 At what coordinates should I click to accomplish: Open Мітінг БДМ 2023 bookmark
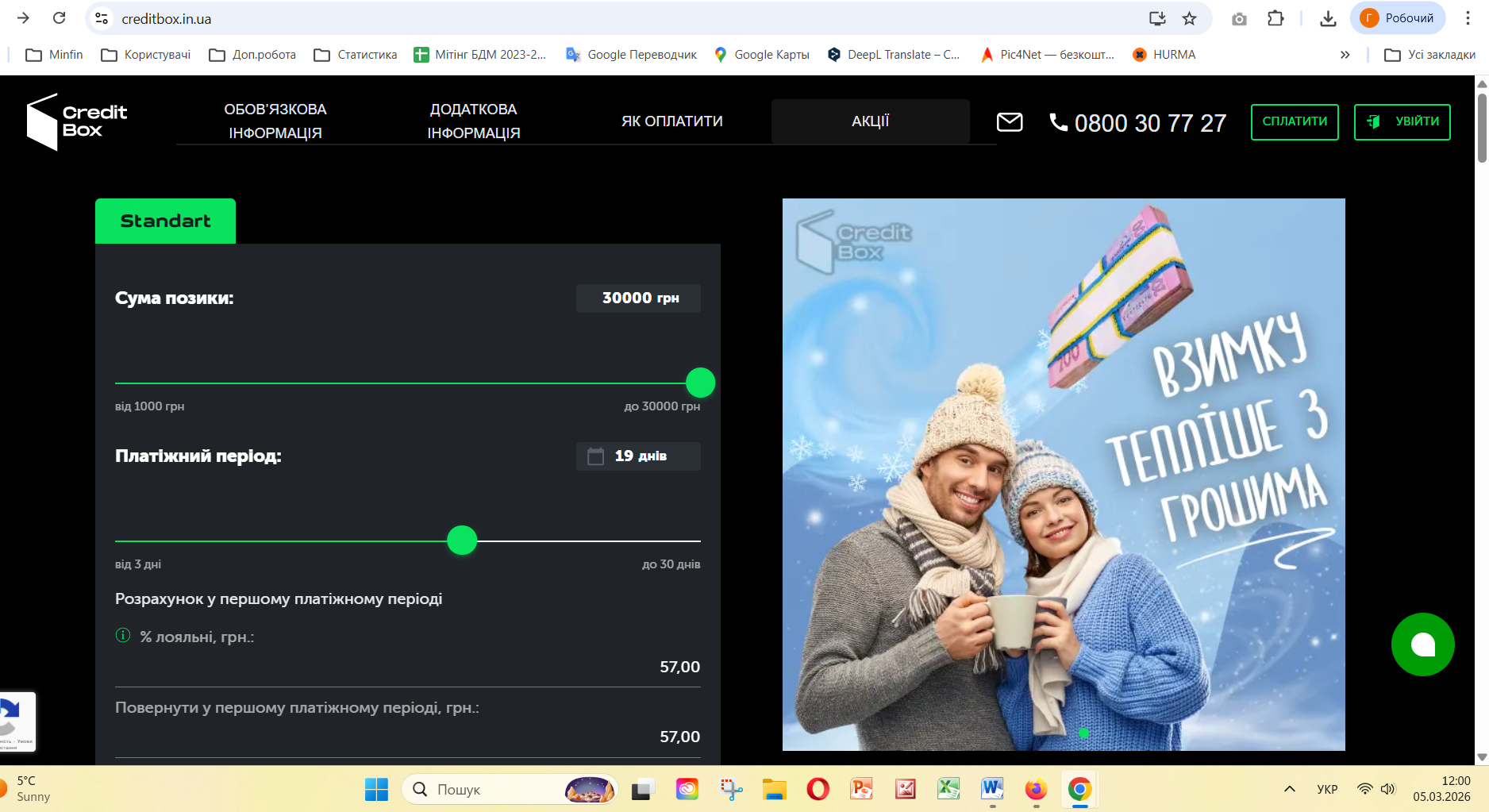480,55
